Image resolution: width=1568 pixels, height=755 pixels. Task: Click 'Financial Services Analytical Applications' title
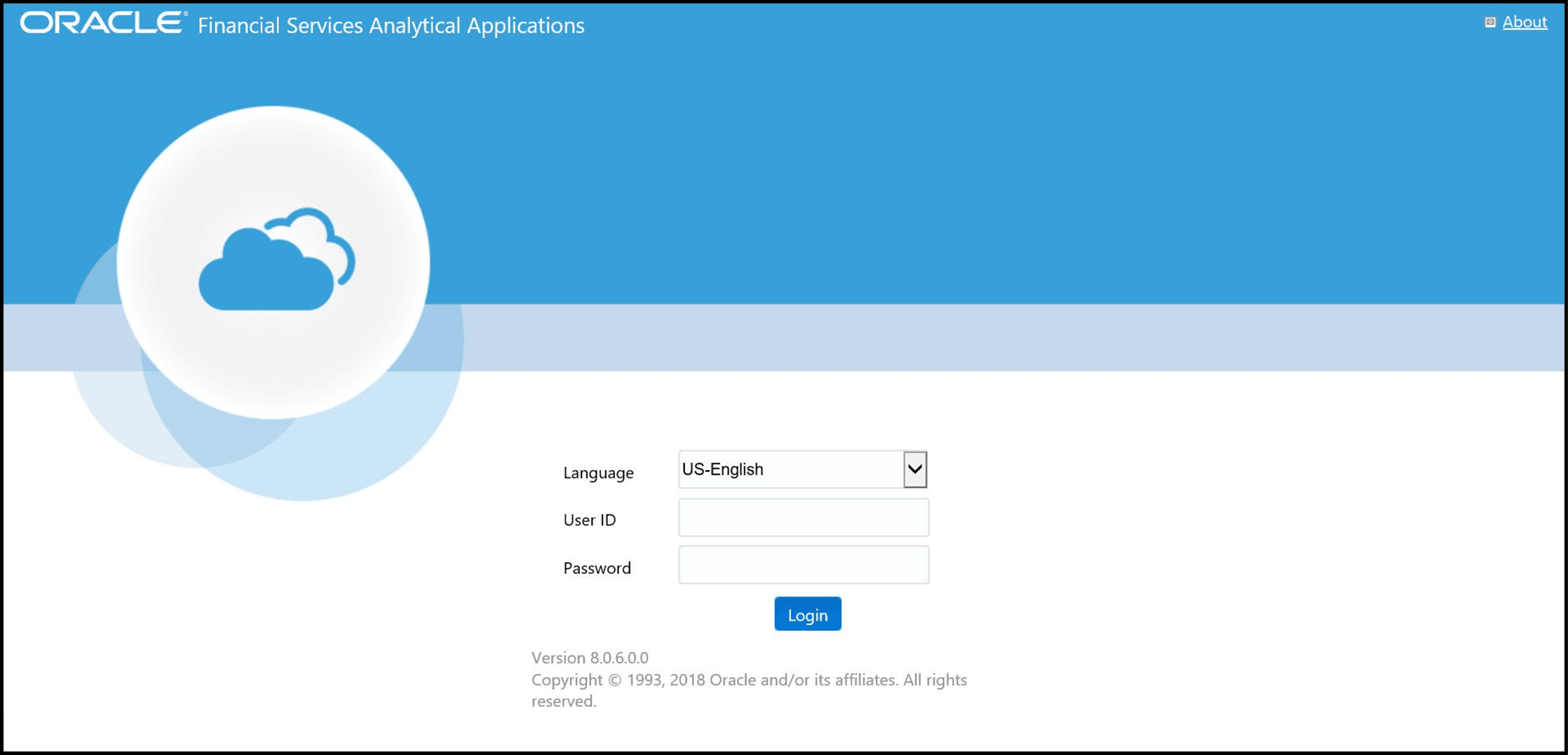point(391,25)
